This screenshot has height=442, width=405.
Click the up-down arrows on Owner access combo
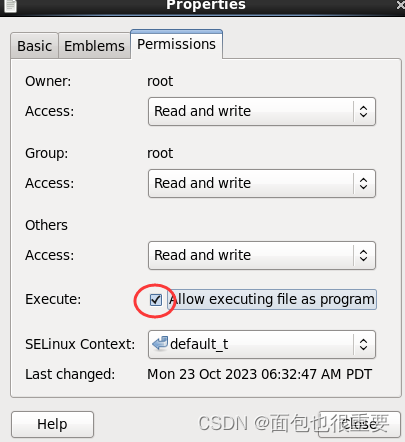click(363, 111)
